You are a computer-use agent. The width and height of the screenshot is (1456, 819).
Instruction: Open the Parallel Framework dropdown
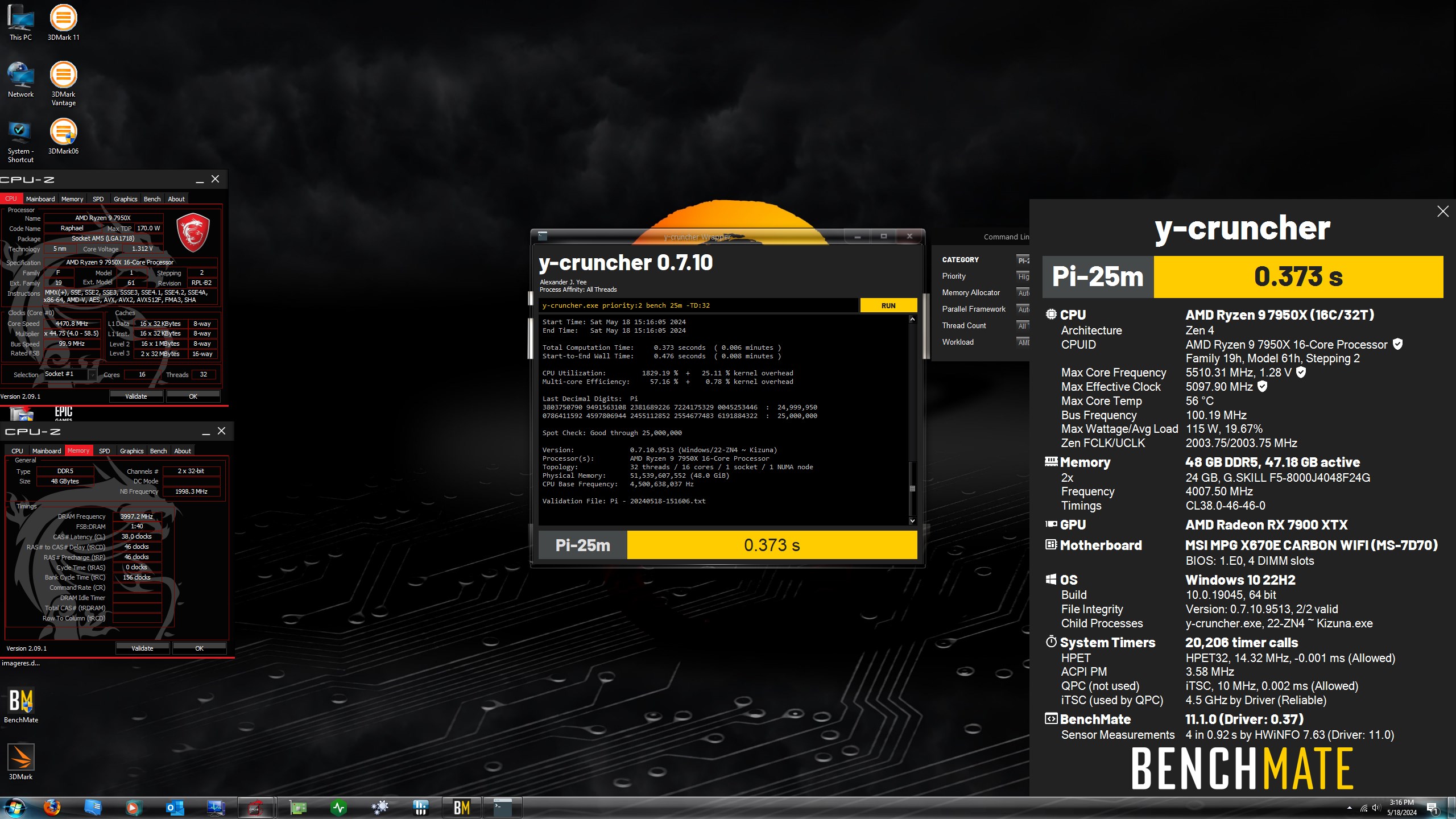1023,309
